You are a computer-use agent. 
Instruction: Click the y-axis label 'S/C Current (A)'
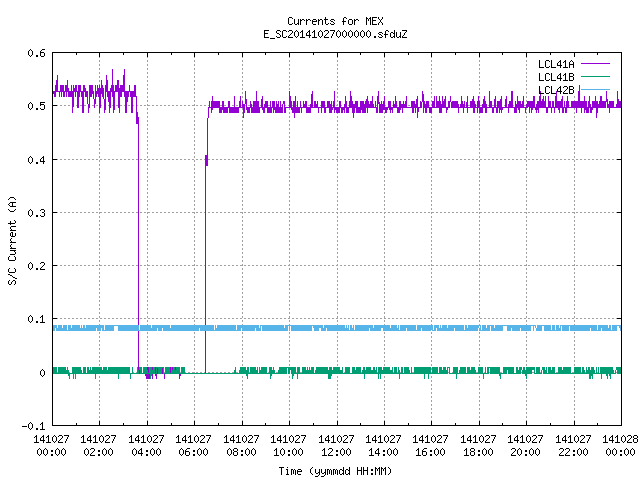tap(12, 240)
